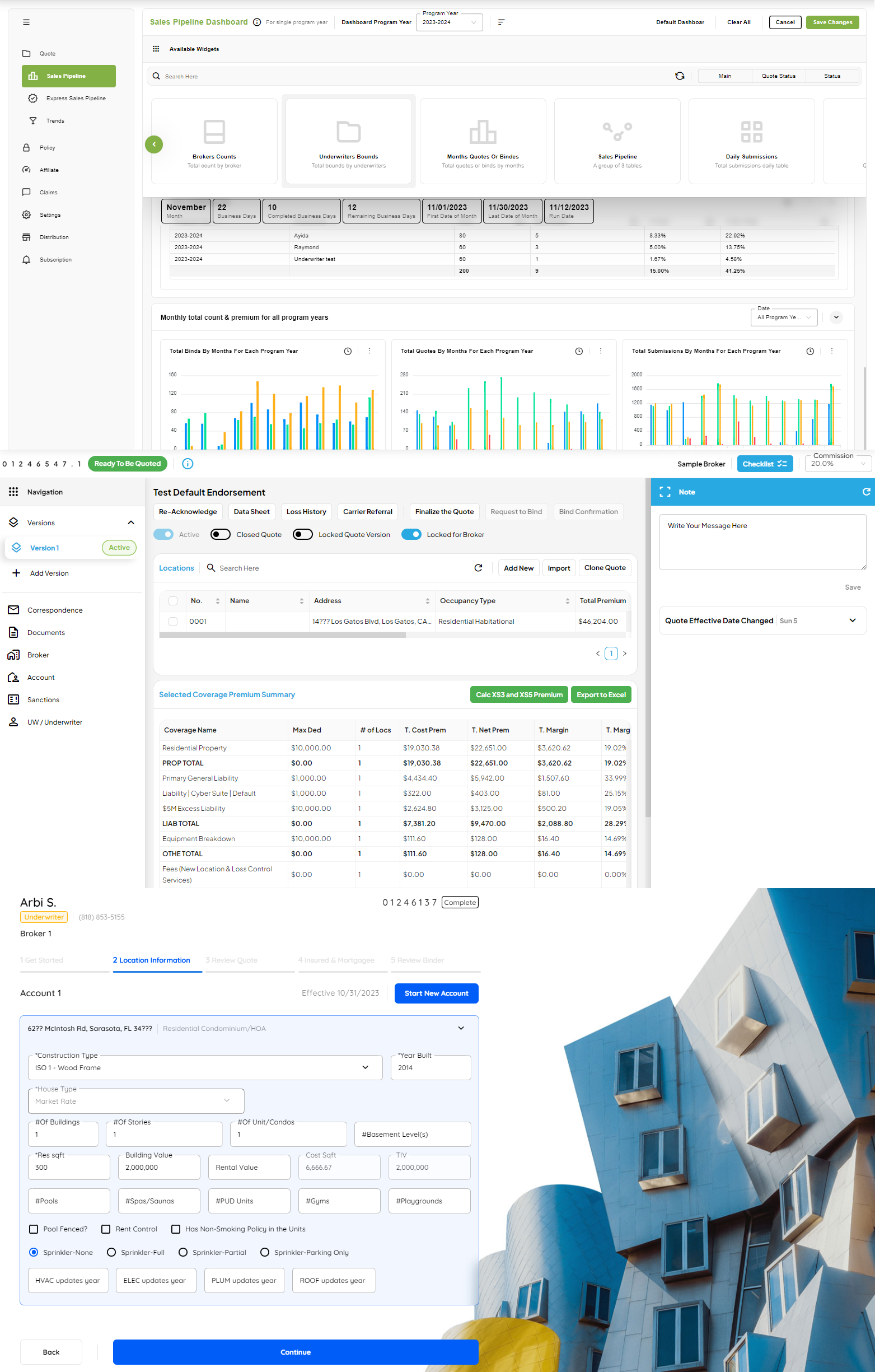
Task: Click the Write Your Message Here field
Action: (x=762, y=542)
